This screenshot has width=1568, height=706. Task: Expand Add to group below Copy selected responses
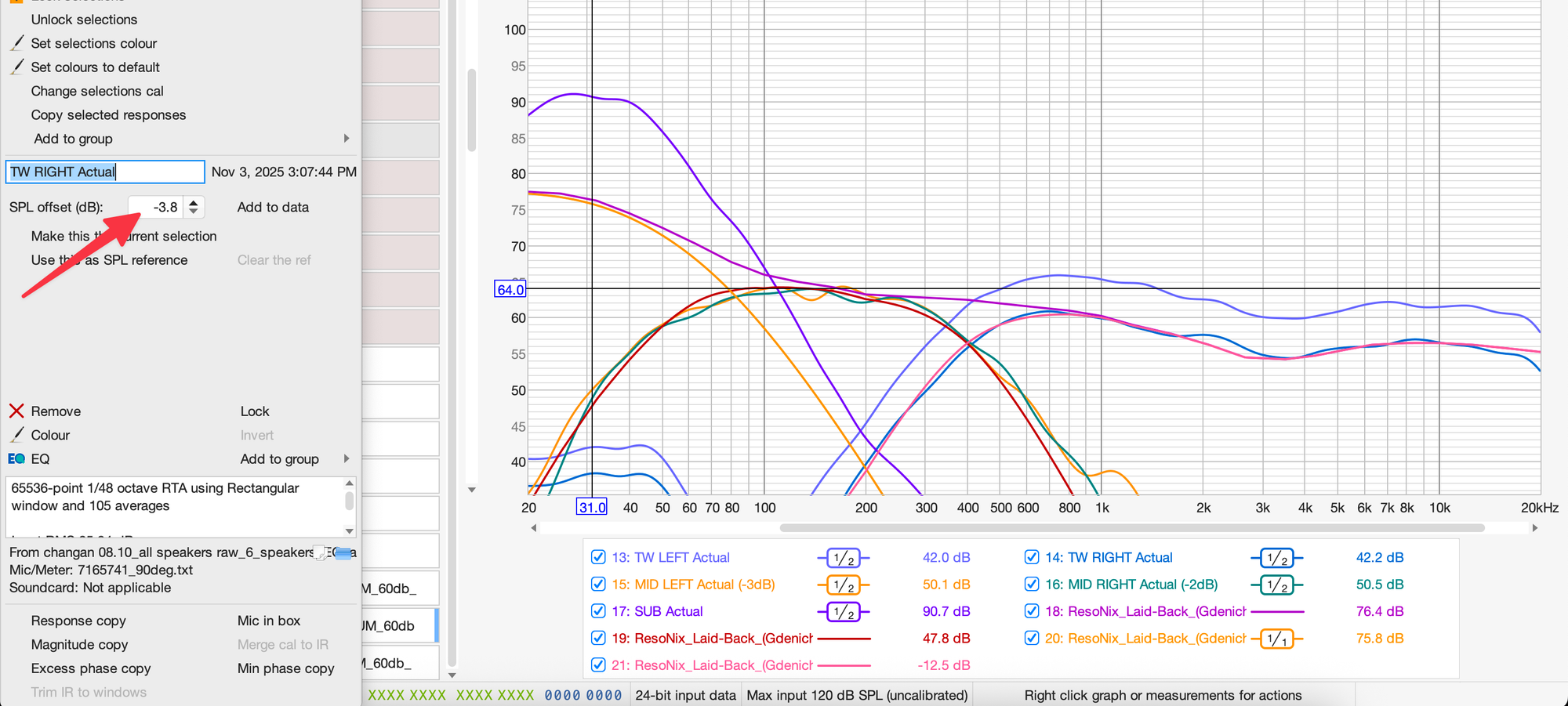tap(346, 139)
